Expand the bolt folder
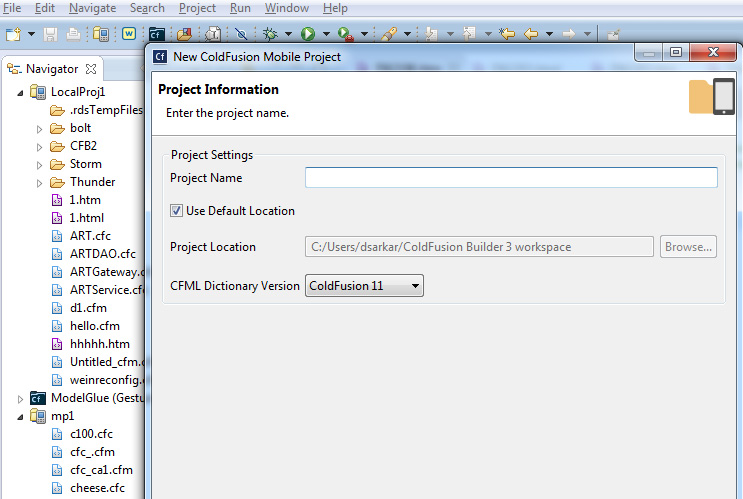Viewport: 743px width, 499px height. [x=39, y=129]
